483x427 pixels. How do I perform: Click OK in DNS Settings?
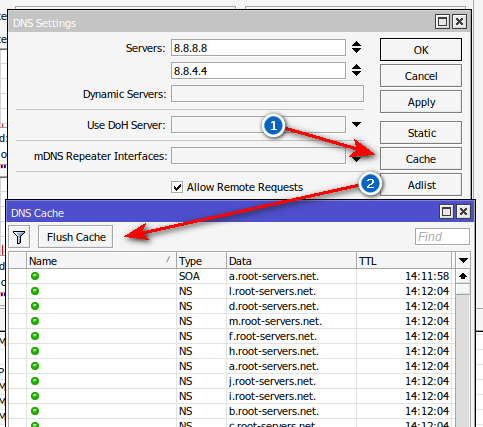pos(421,50)
